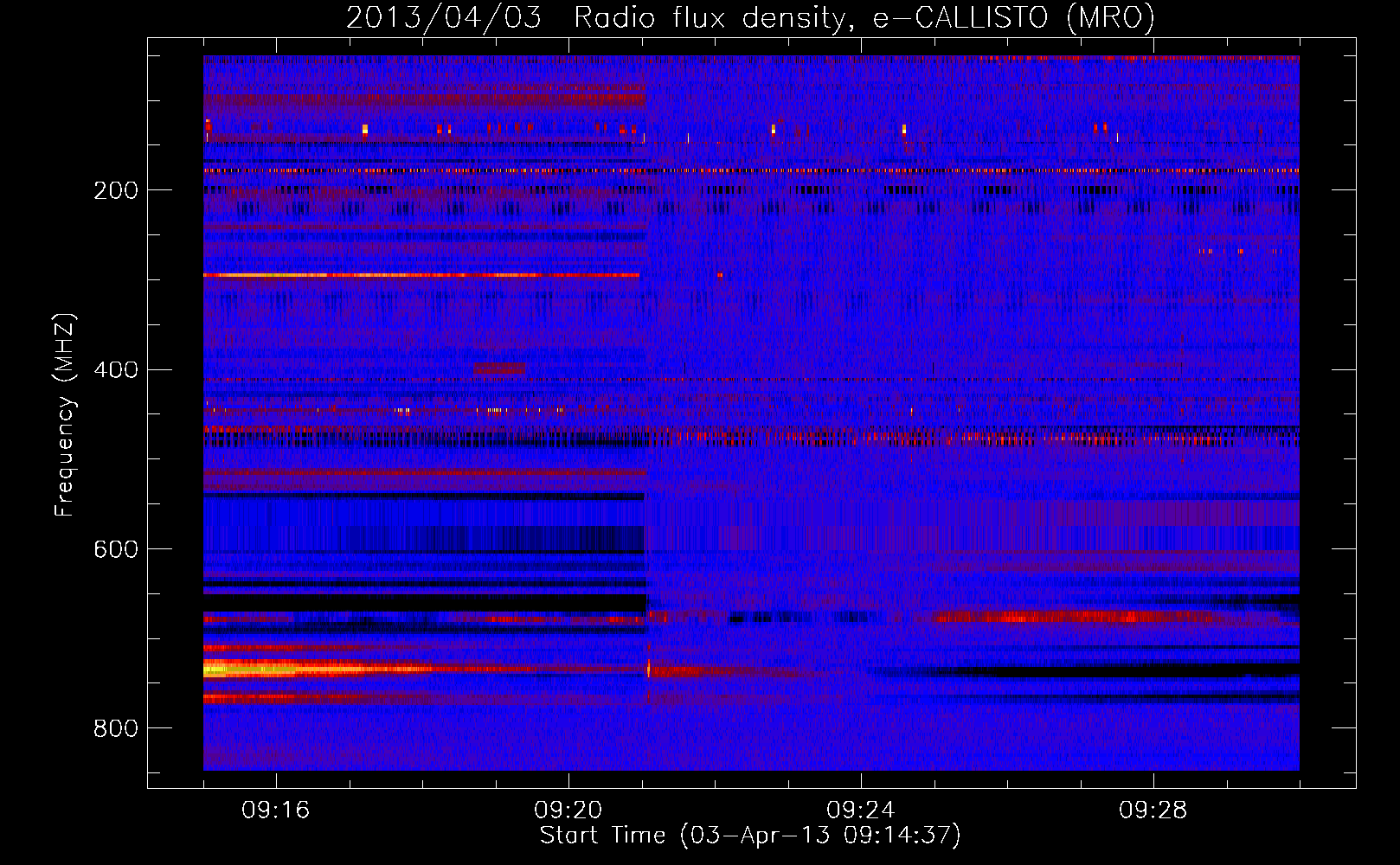
Task: Click the 09:24 time tick label
Action: point(861,811)
